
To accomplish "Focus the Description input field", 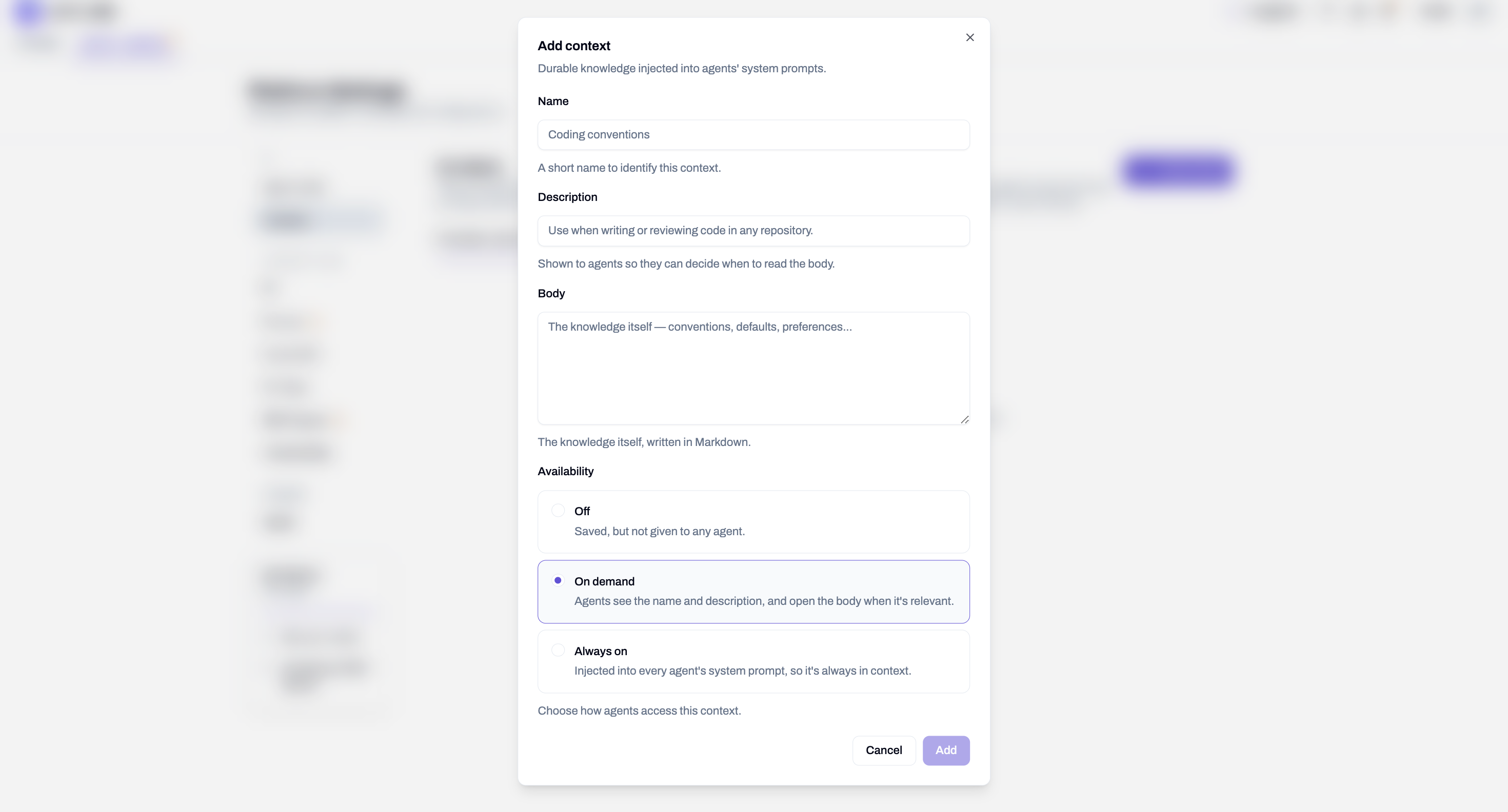I will point(753,231).
